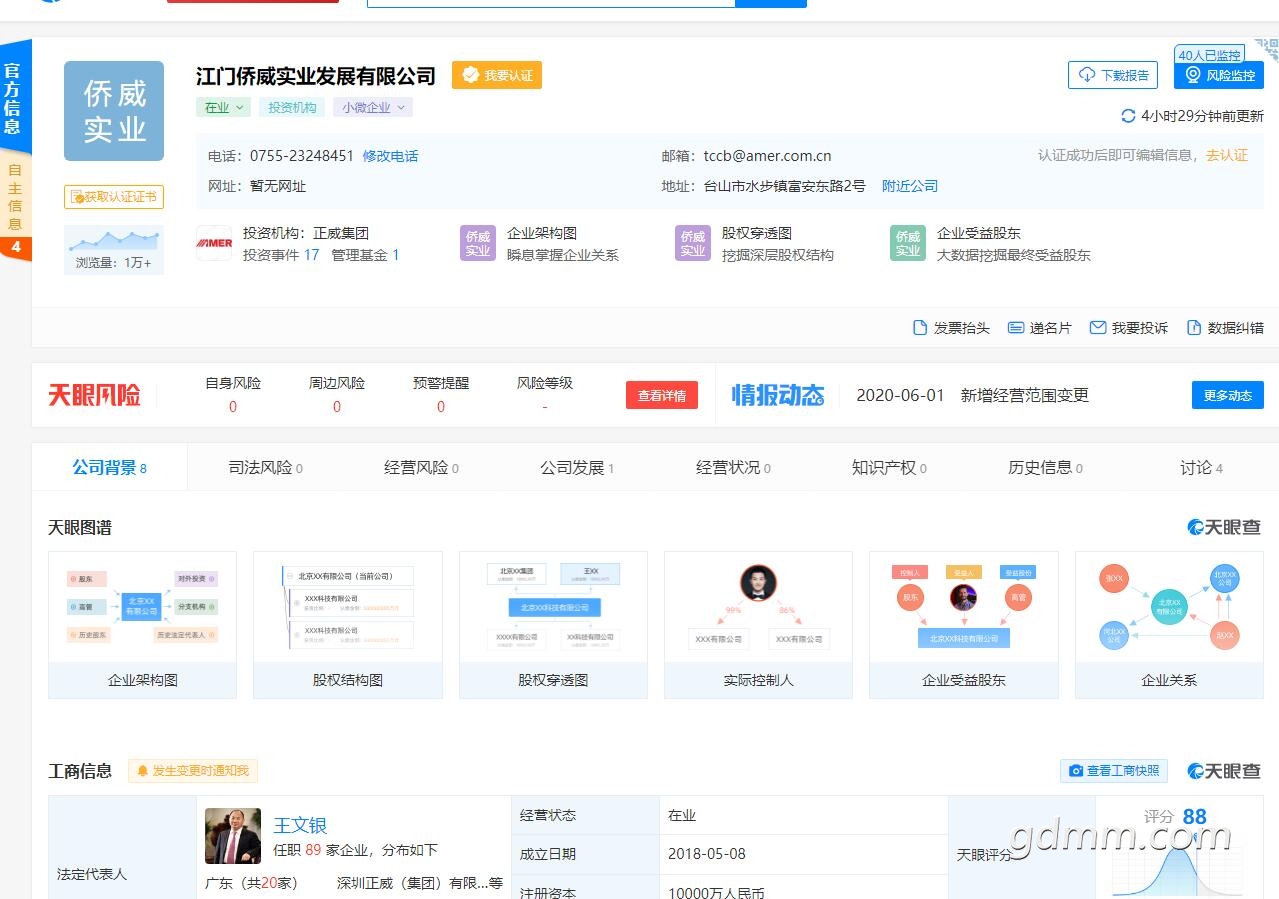Expand the 小微企业 tag dropdown
The height and width of the screenshot is (899, 1279).
coord(373,108)
